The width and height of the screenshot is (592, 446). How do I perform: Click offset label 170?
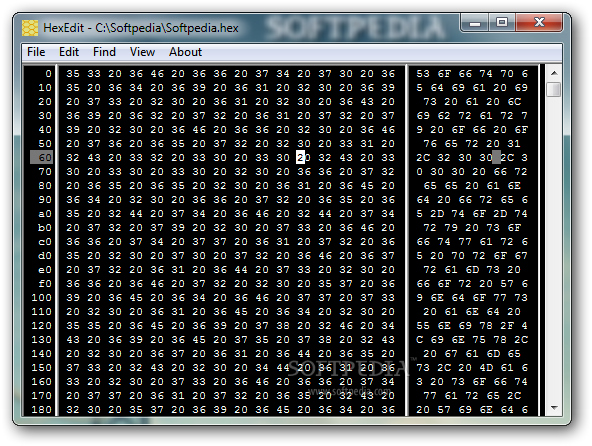point(42,395)
